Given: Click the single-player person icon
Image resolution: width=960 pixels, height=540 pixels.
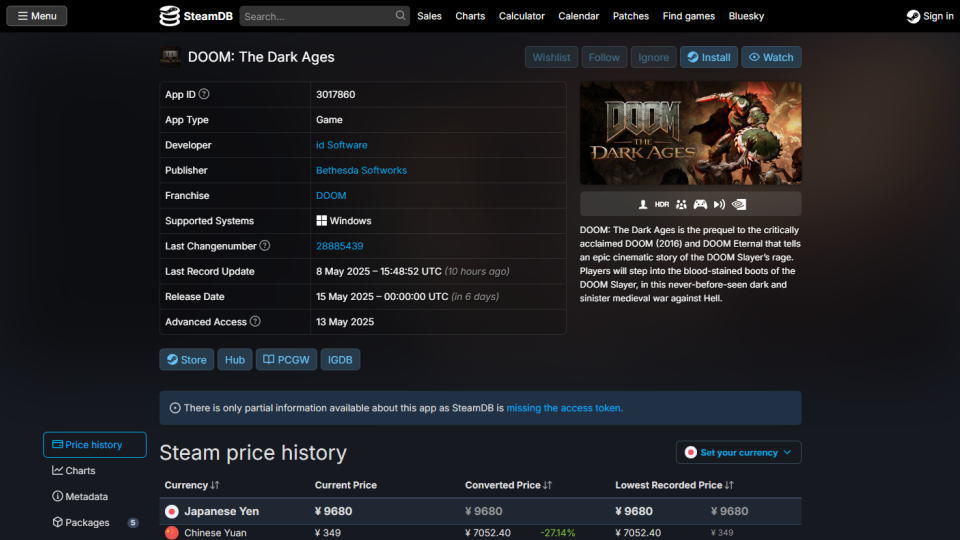Looking at the screenshot, I should click(643, 204).
